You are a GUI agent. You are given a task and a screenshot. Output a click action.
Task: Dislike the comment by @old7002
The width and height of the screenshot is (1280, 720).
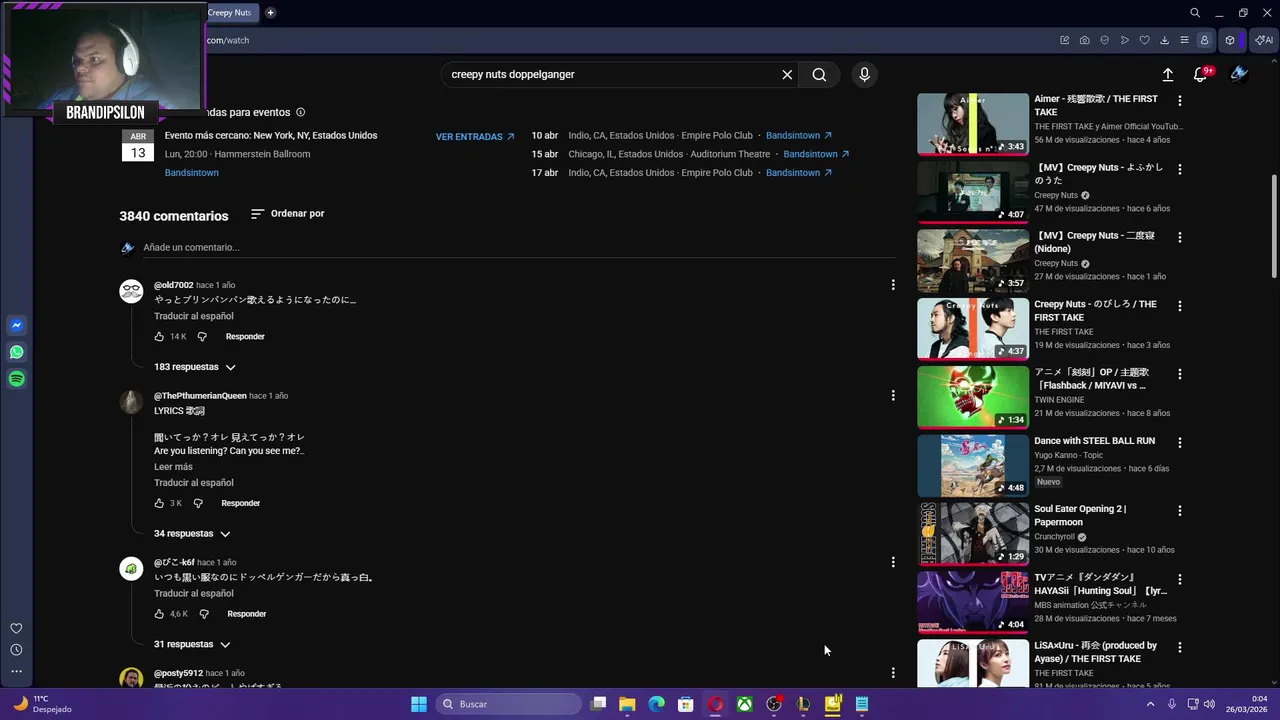tap(203, 337)
